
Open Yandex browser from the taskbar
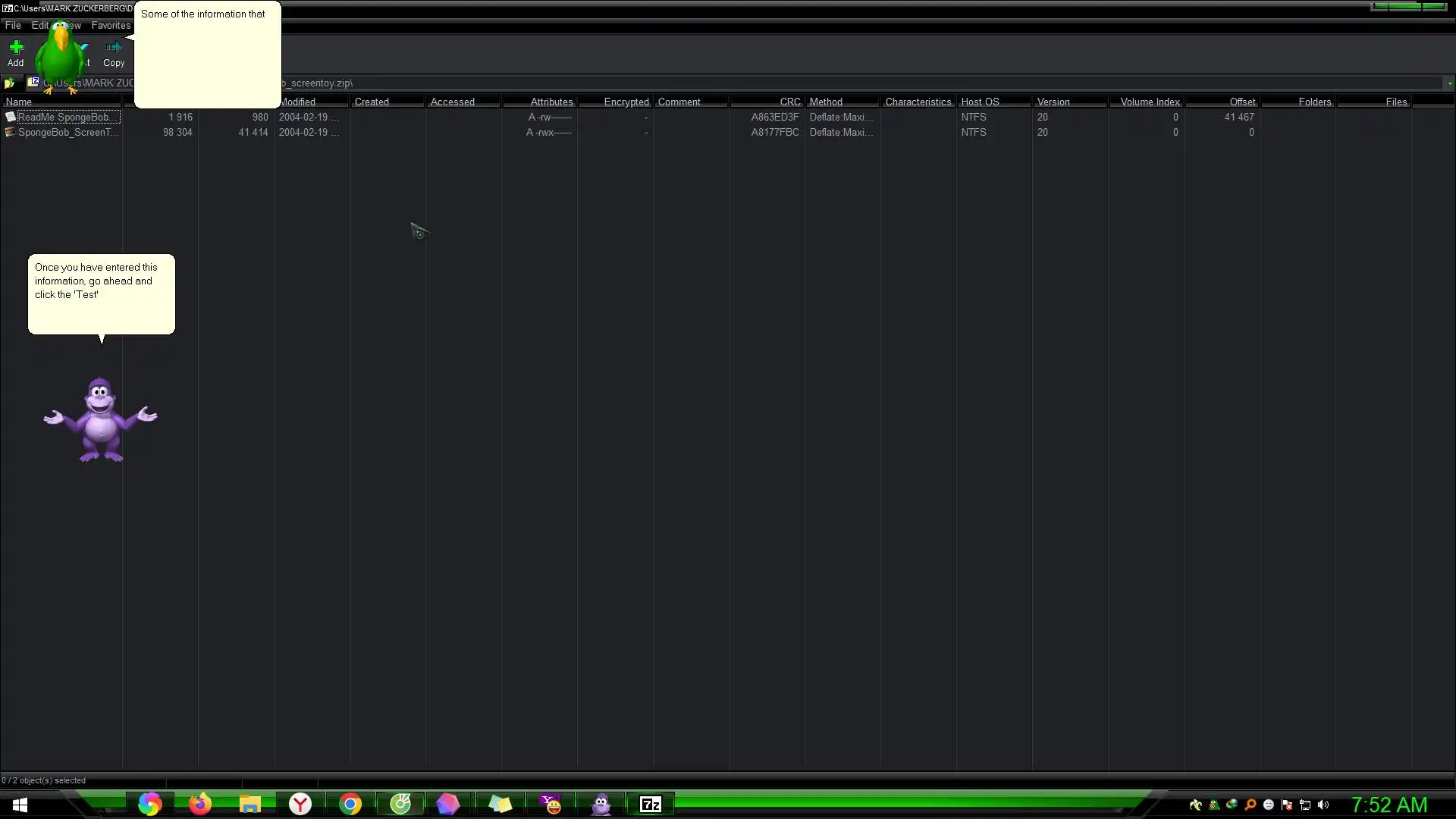coord(300,804)
